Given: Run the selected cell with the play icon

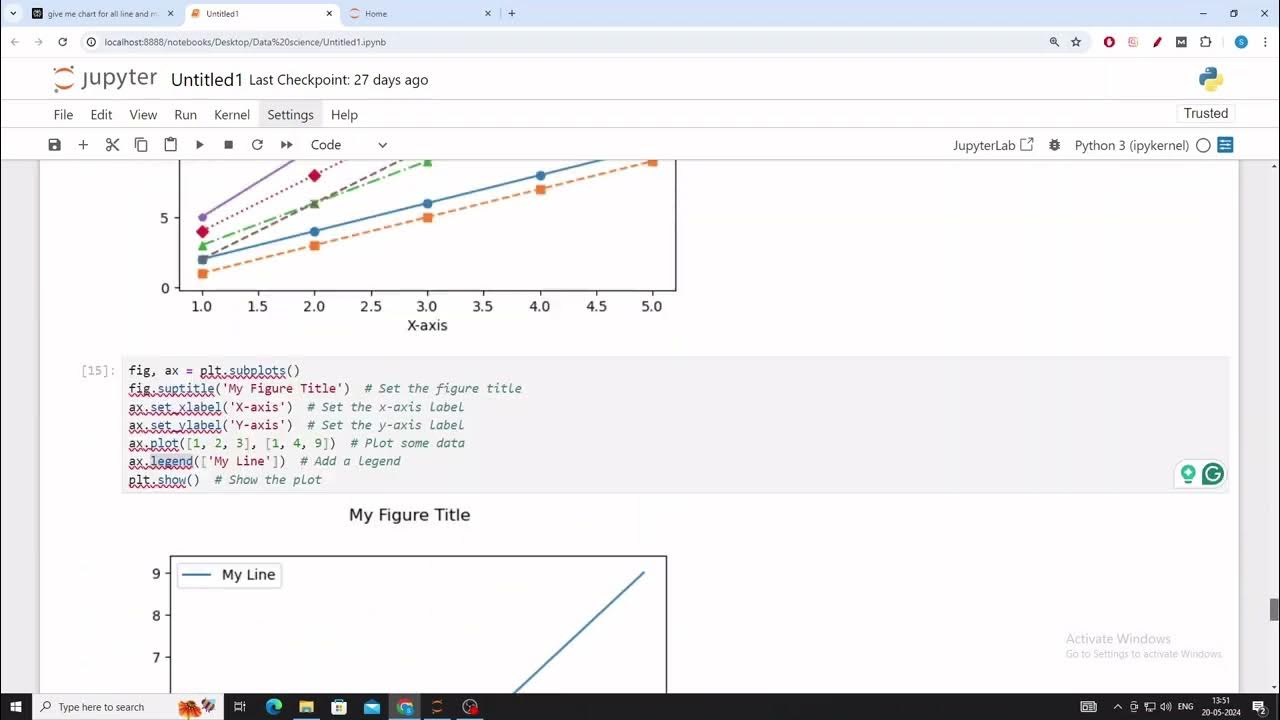Looking at the screenshot, I should tap(199, 145).
